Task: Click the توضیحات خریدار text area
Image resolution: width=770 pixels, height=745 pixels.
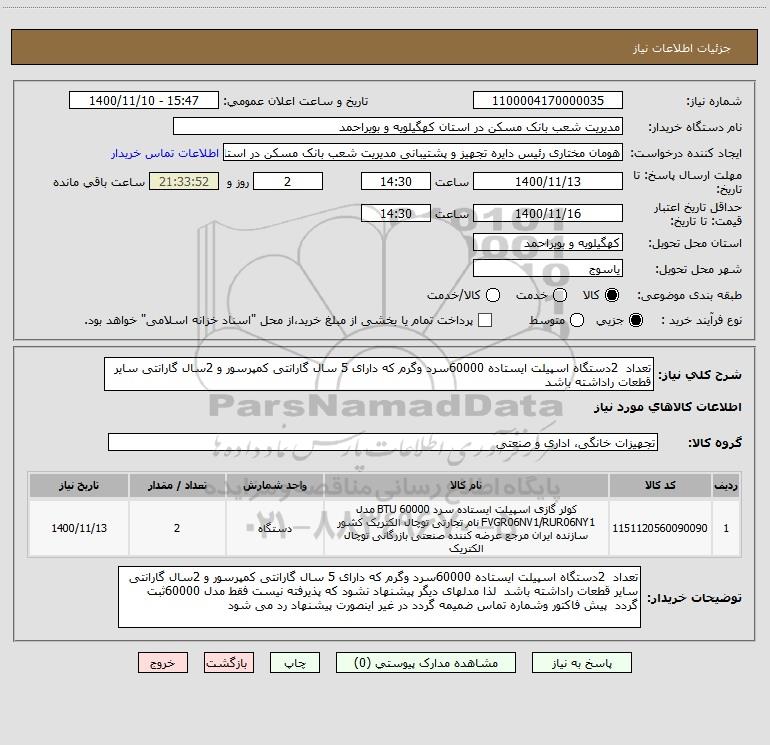Action: [379, 597]
